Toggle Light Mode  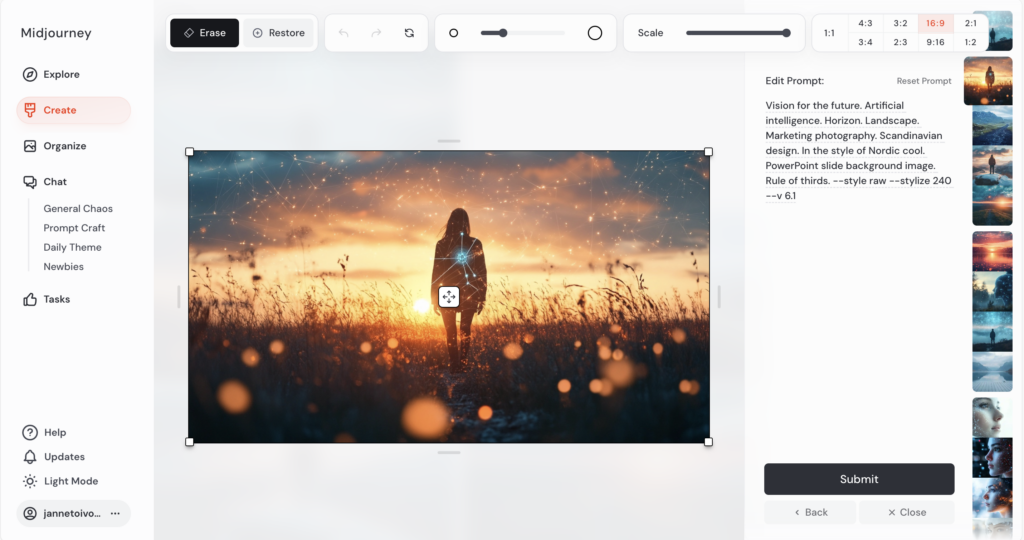(x=70, y=481)
